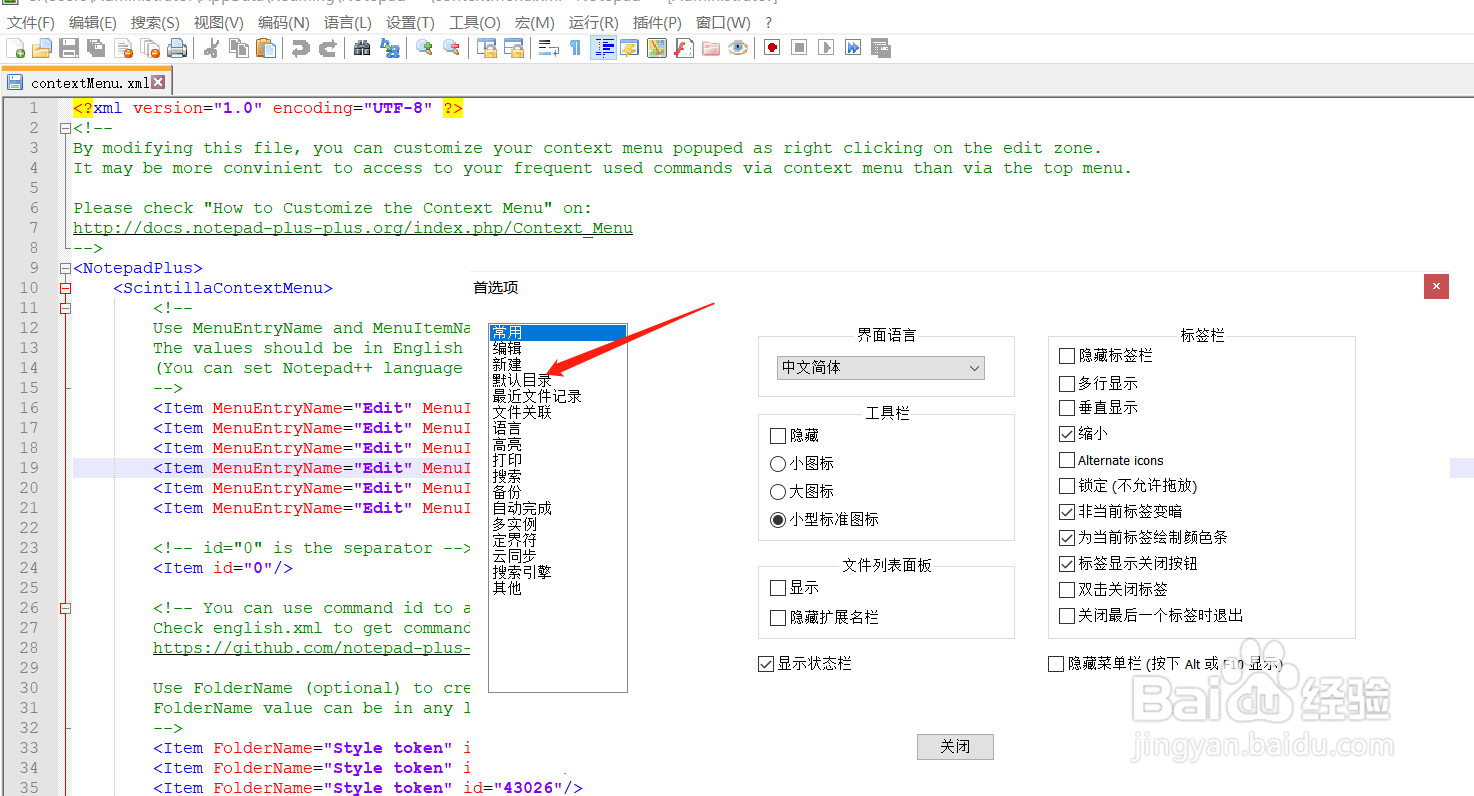Start macro recording with the red dot icon

[772, 47]
